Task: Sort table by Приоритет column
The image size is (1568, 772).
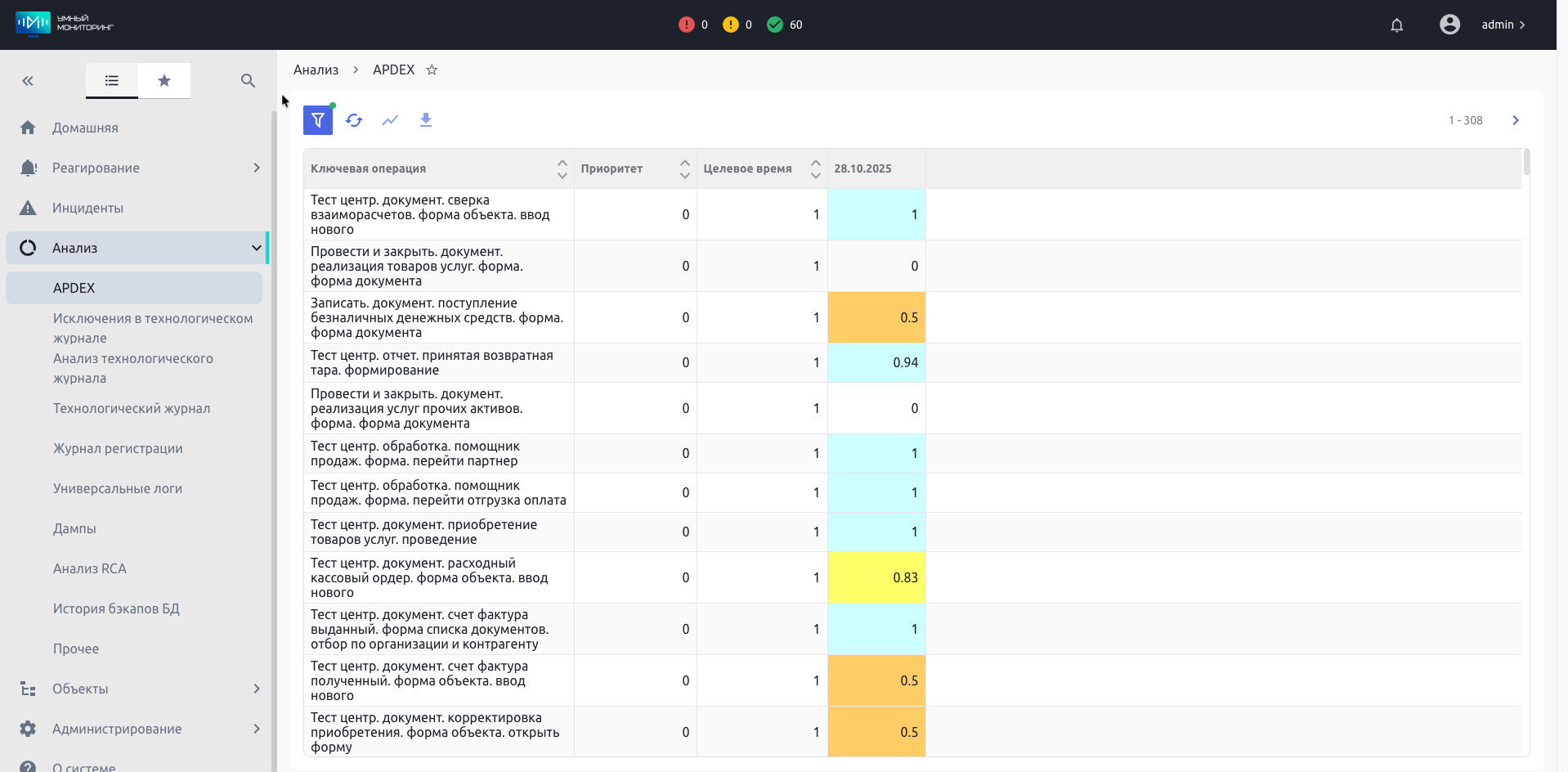Action: tap(684, 168)
